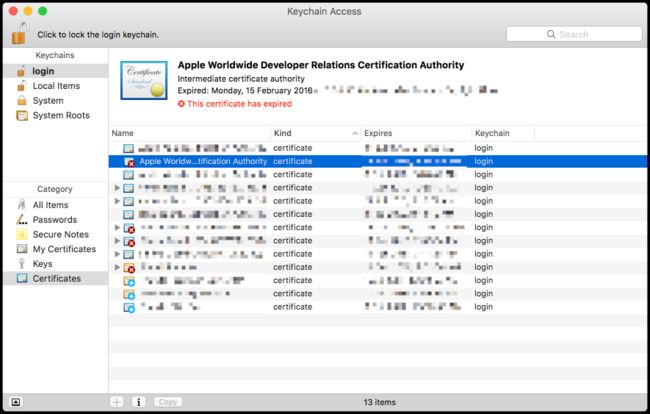Click the certificate icon with blue plus in the last row
Viewport: 650px width, 414px height.
coord(129,307)
